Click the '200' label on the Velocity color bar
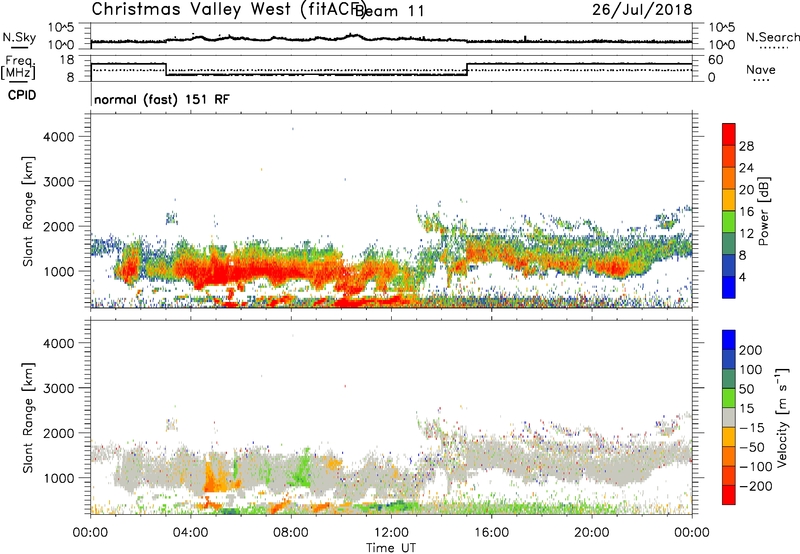 [x=751, y=350]
